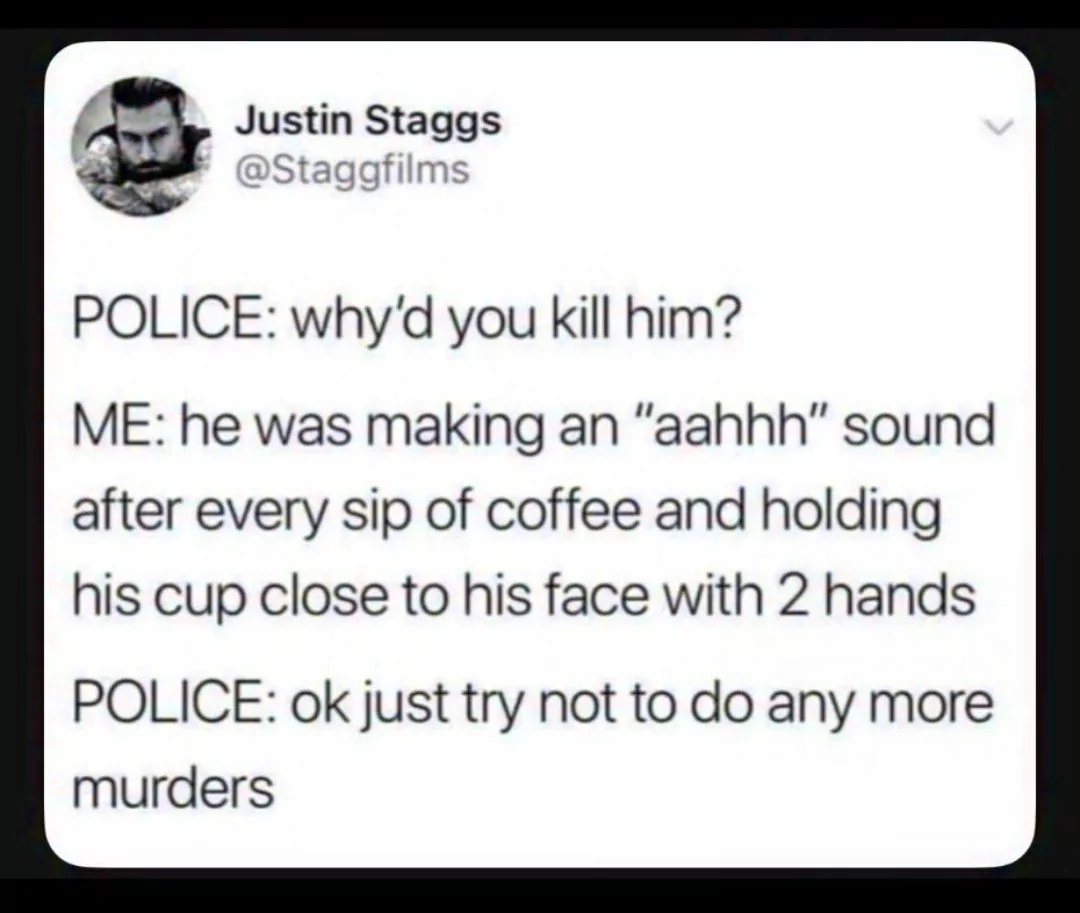Open Justin Staggs' profile avatar
This screenshot has height=913, width=1080.
point(143,145)
